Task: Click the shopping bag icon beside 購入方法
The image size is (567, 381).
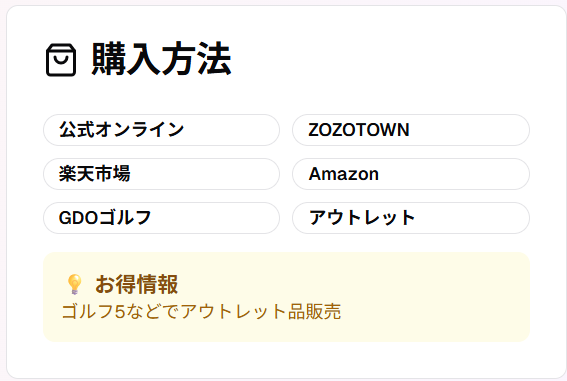Action: (x=61, y=60)
